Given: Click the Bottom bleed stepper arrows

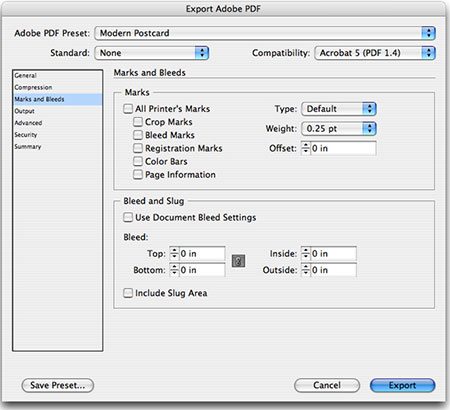Looking at the screenshot, I should tap(174, 270).
